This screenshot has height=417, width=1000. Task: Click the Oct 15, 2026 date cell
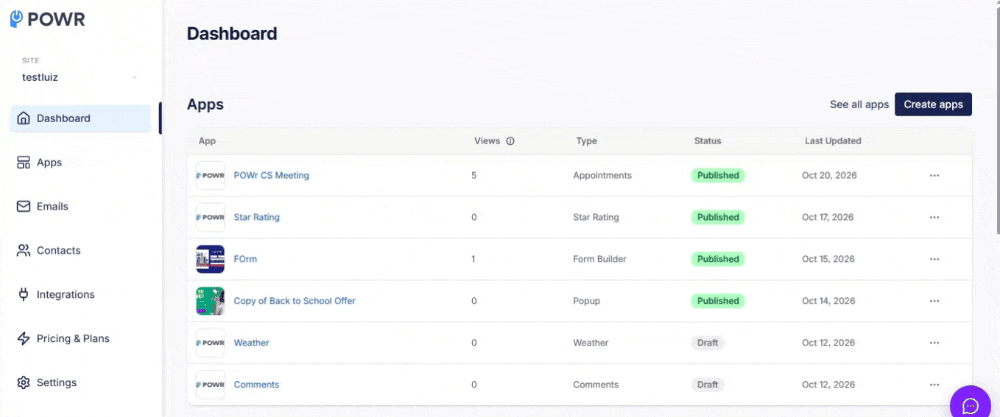point(829,260)
